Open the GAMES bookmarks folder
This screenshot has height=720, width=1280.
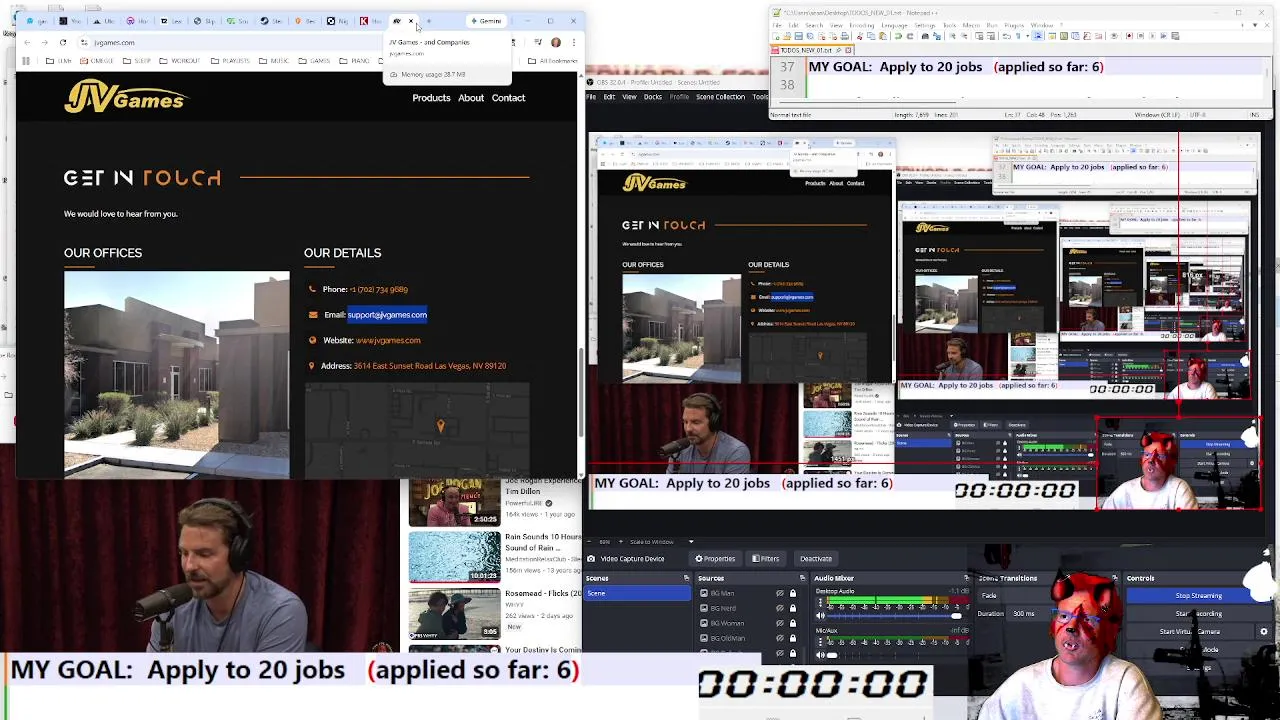coord(314,61)
